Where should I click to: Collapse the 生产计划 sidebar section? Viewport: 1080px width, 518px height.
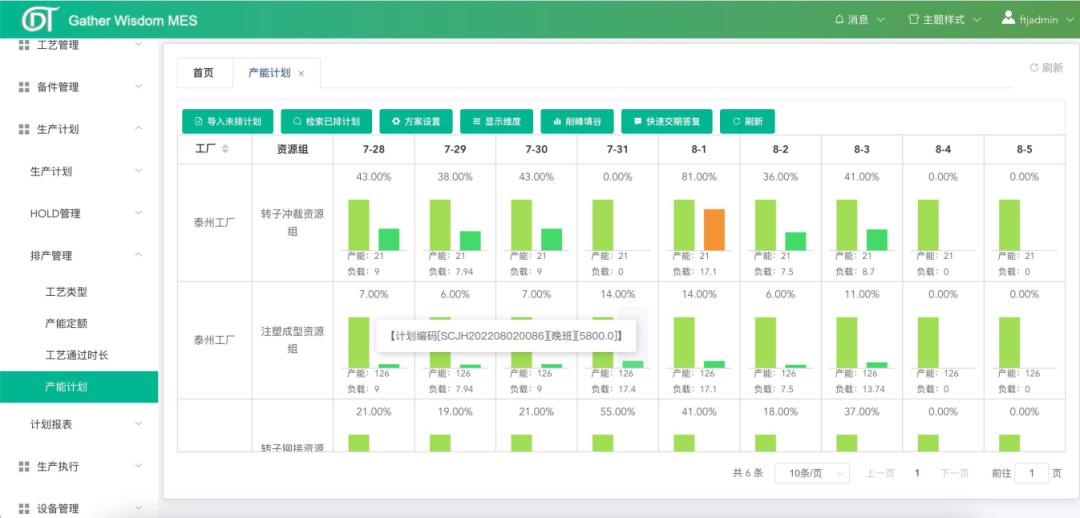click(x=138, y=129)
